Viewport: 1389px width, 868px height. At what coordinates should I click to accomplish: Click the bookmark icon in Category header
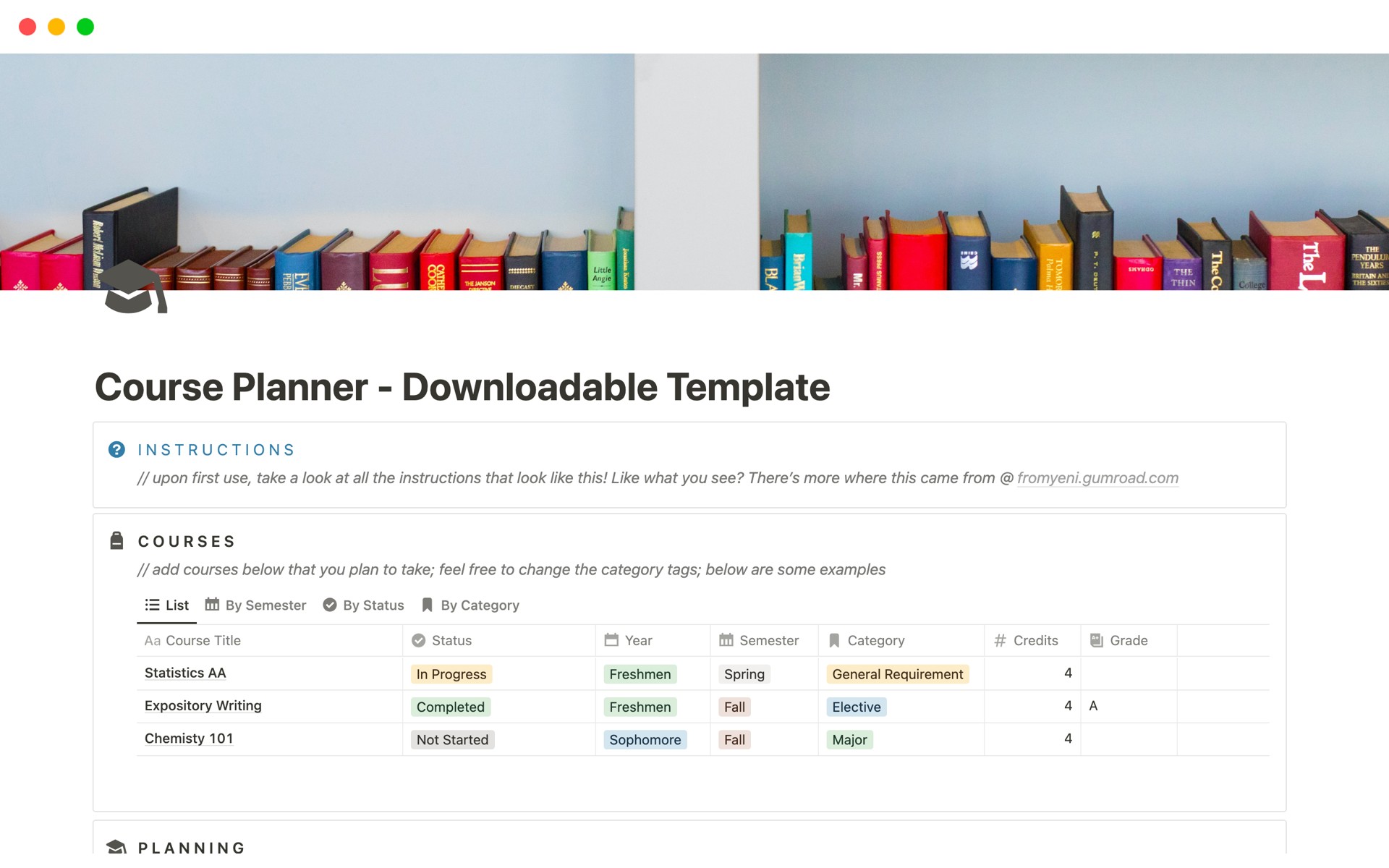coord(834,640)
